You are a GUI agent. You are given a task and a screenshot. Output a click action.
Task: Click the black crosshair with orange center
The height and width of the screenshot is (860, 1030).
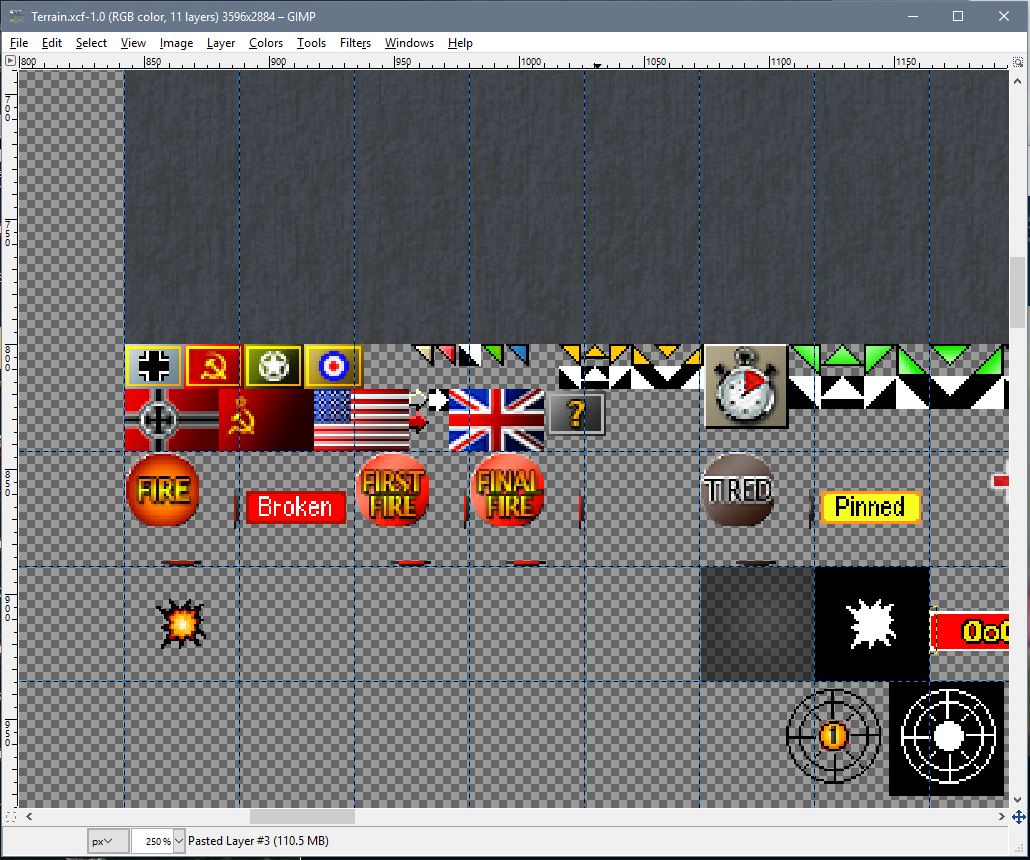pyautogui.click(x=834, y=736)
